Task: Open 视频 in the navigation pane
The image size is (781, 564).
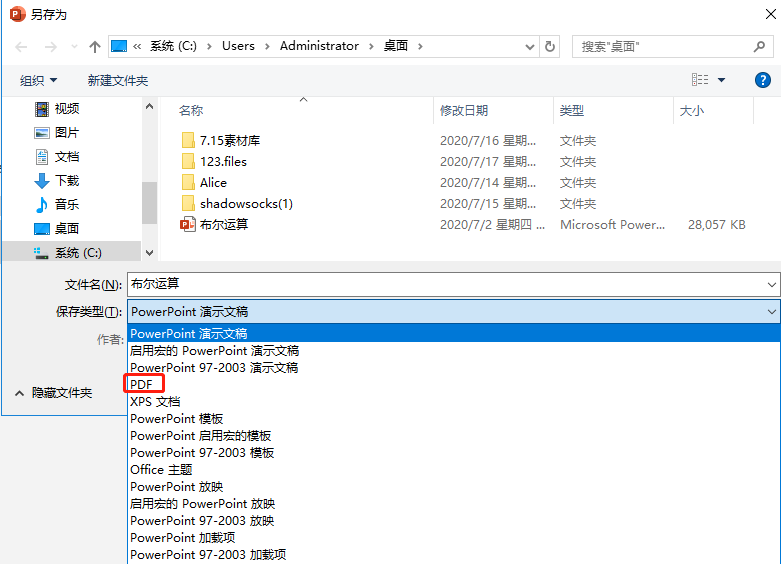Action: pos(67,109)
